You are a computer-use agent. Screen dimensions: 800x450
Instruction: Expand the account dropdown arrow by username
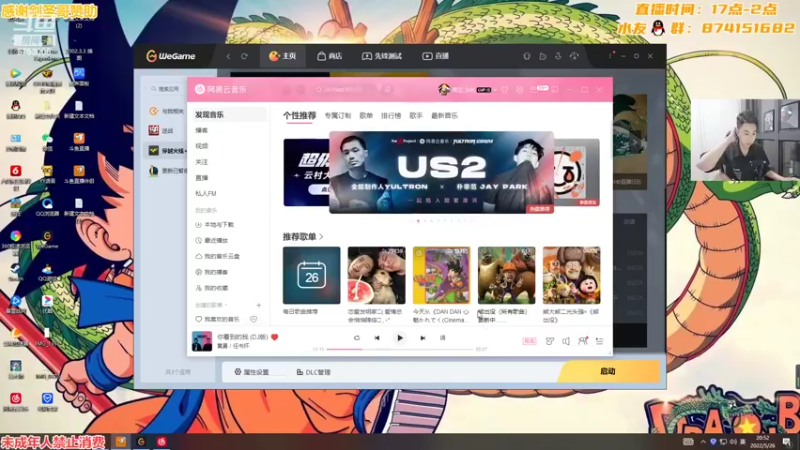point(495,90)
